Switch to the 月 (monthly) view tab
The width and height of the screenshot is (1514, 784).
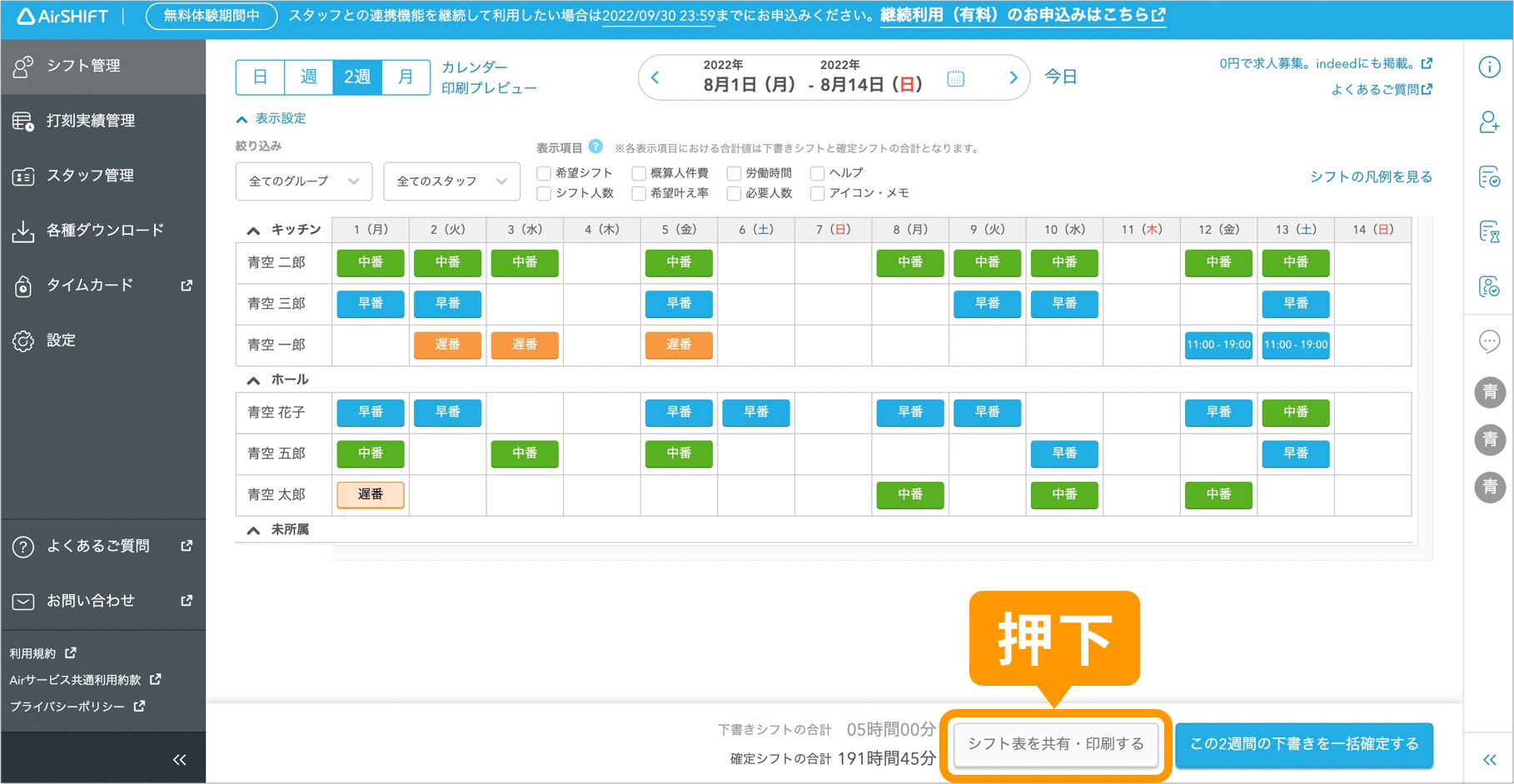(406, 77)
